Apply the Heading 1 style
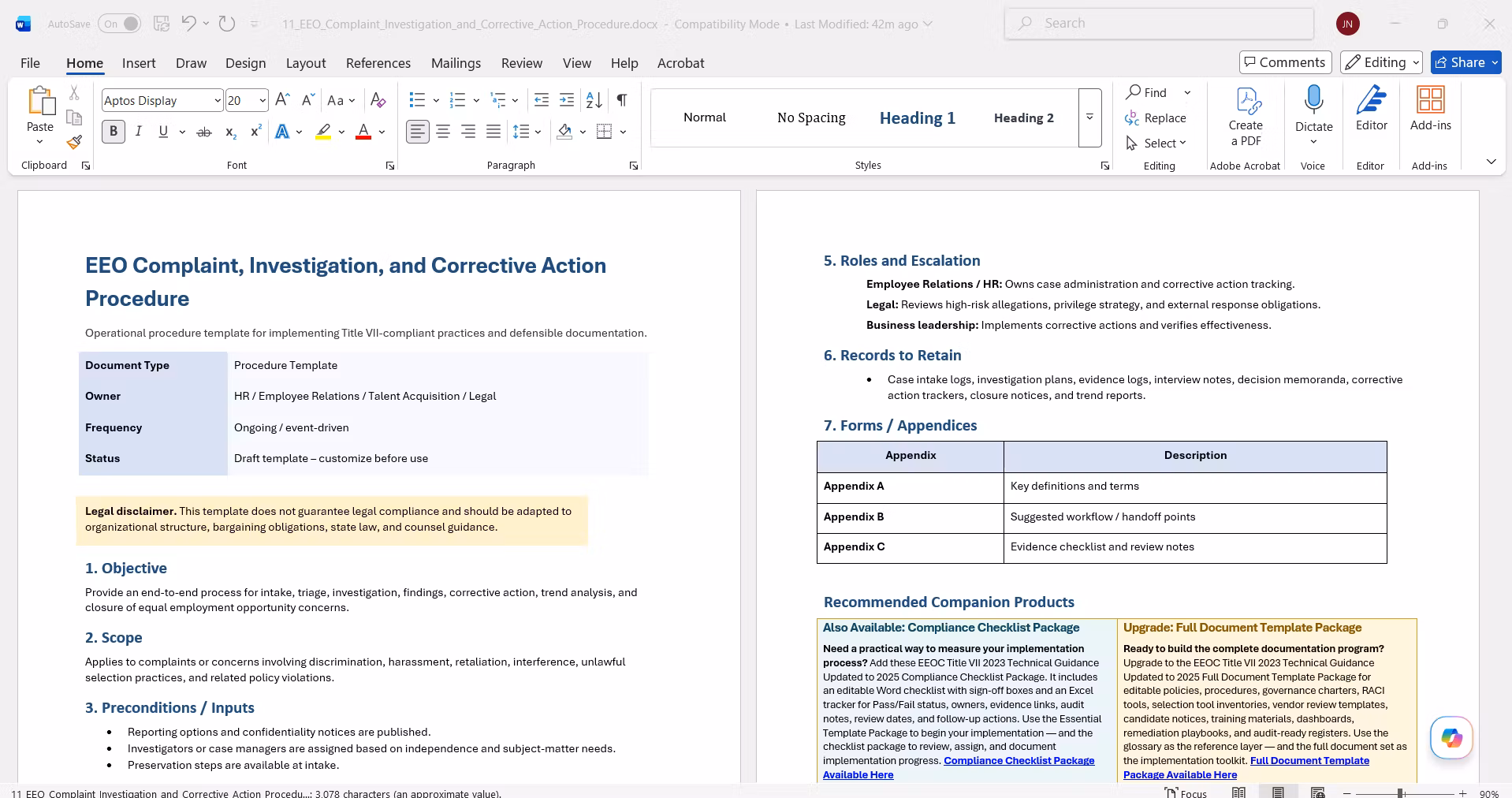The image size is (1512, 798). 917,117
